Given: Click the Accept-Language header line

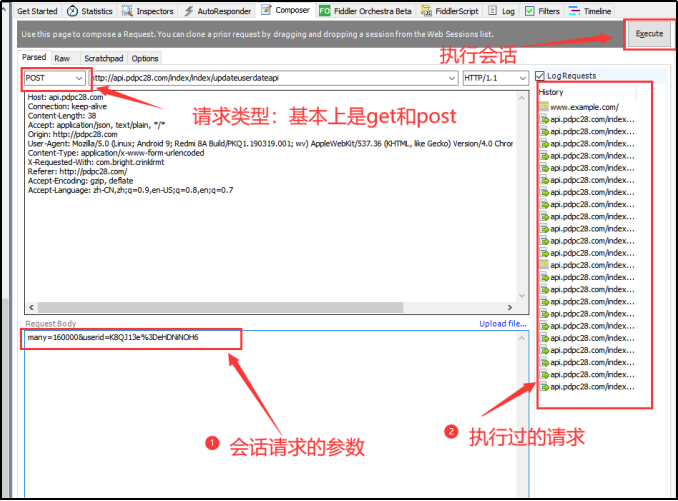Looking at the screenshot, I should point(131,190).
